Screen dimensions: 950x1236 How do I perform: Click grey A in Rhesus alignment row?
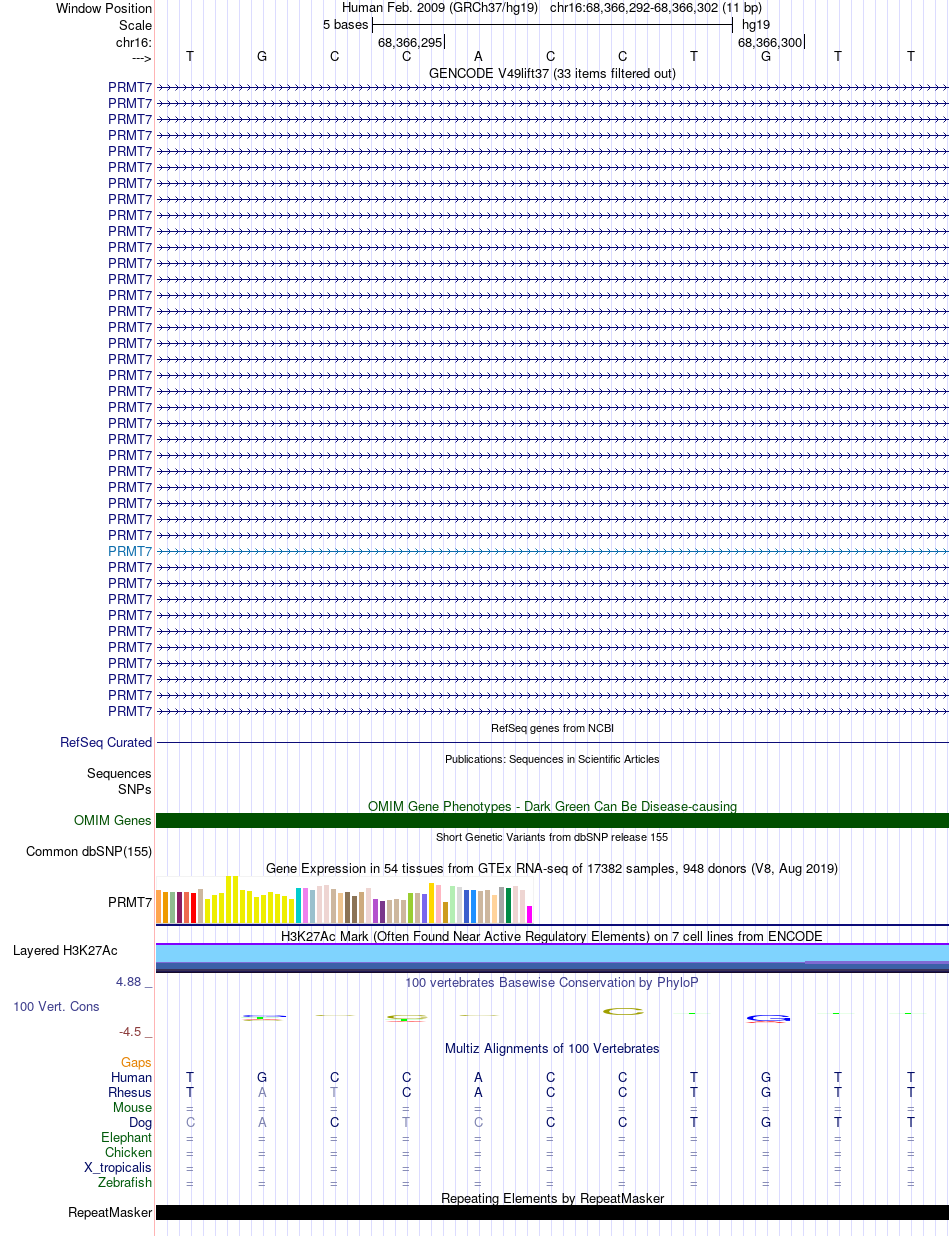(262, 1093)
